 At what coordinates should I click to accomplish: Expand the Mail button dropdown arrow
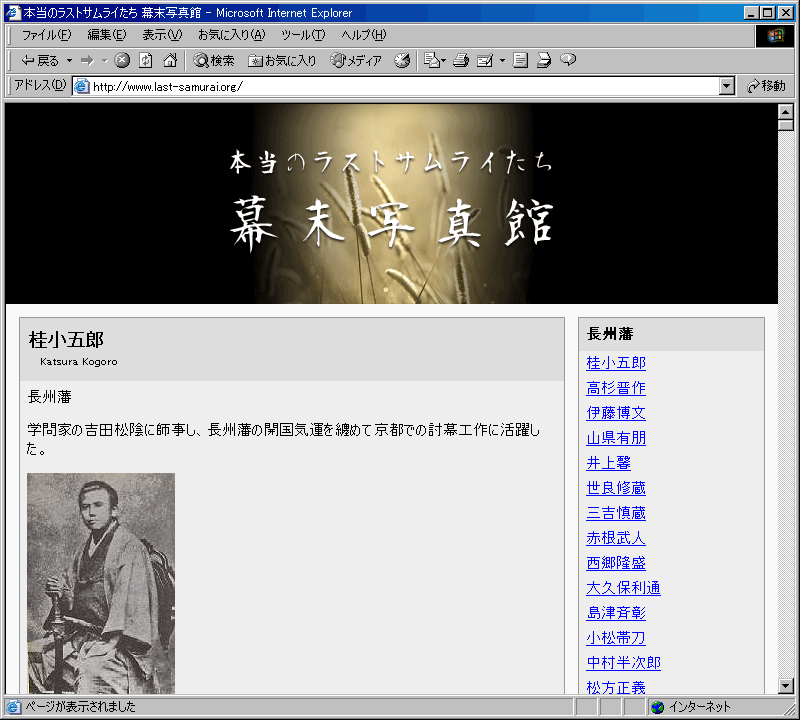pyautogui.click(x=443, y=61)
